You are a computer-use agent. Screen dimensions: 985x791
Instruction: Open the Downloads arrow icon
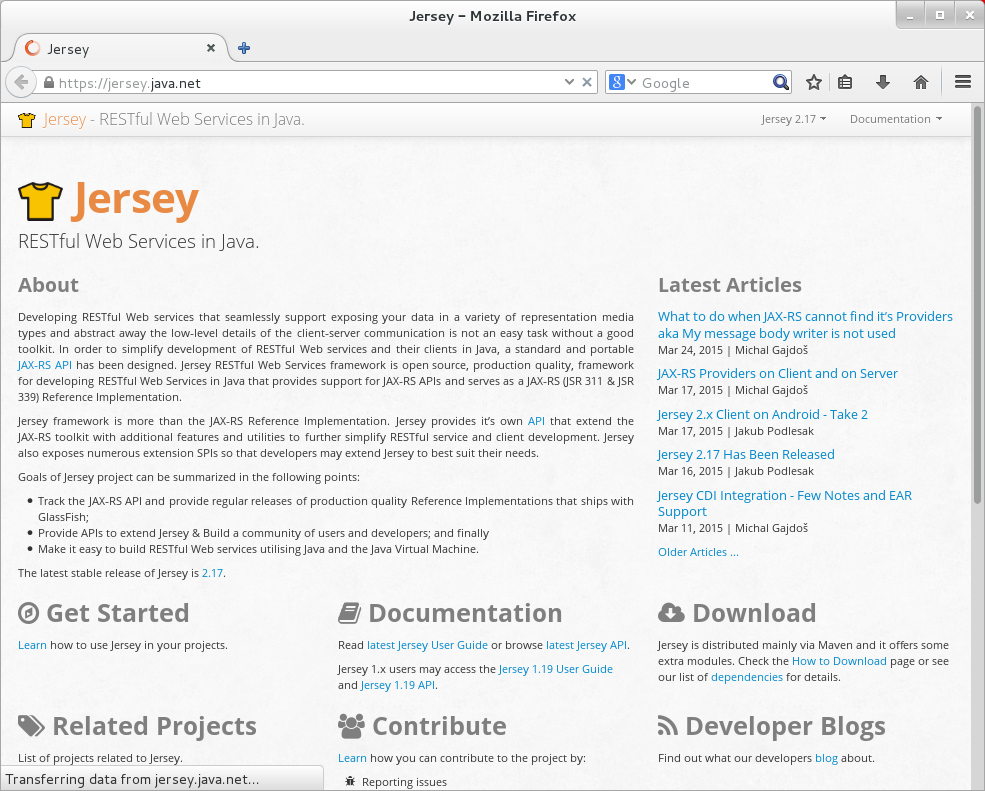click(x=883, y=82)
